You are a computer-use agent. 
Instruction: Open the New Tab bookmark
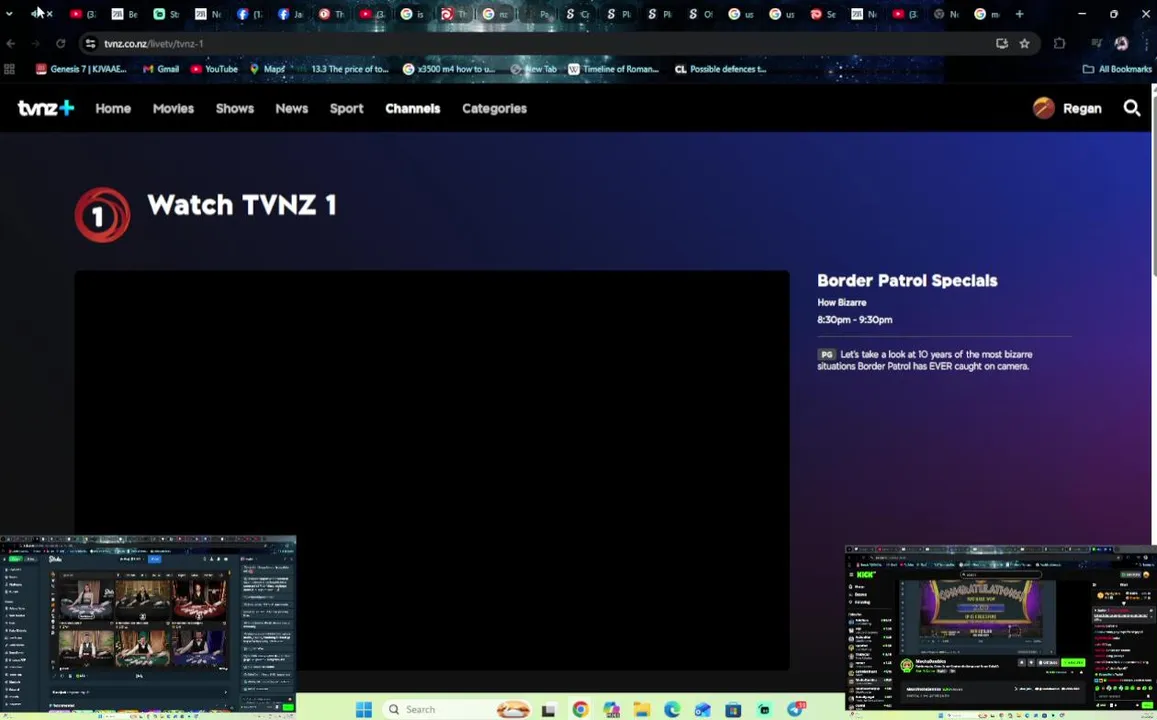(533, 69)
